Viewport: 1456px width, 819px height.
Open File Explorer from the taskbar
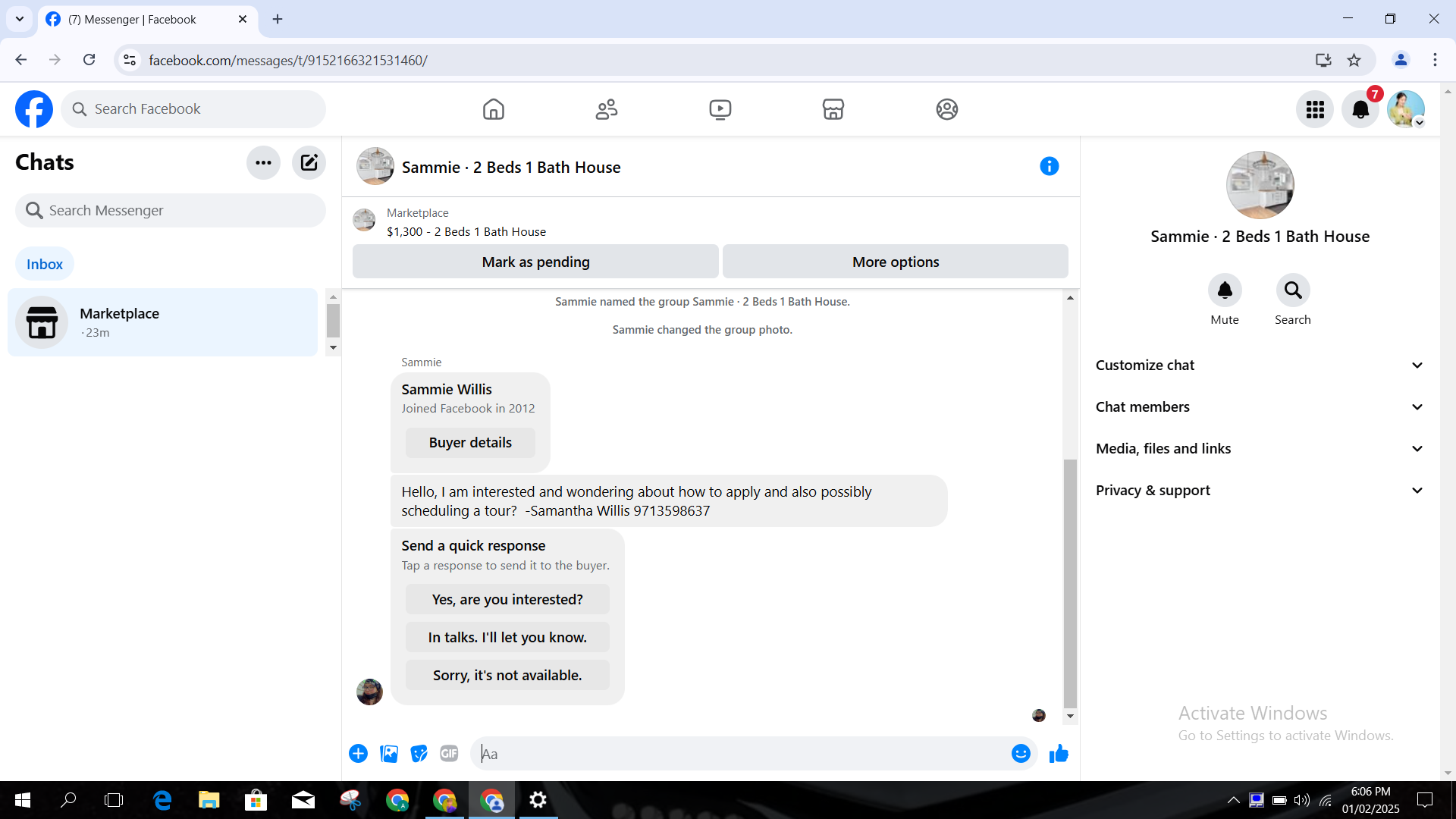pyautogui.click(x=209, y=800)
